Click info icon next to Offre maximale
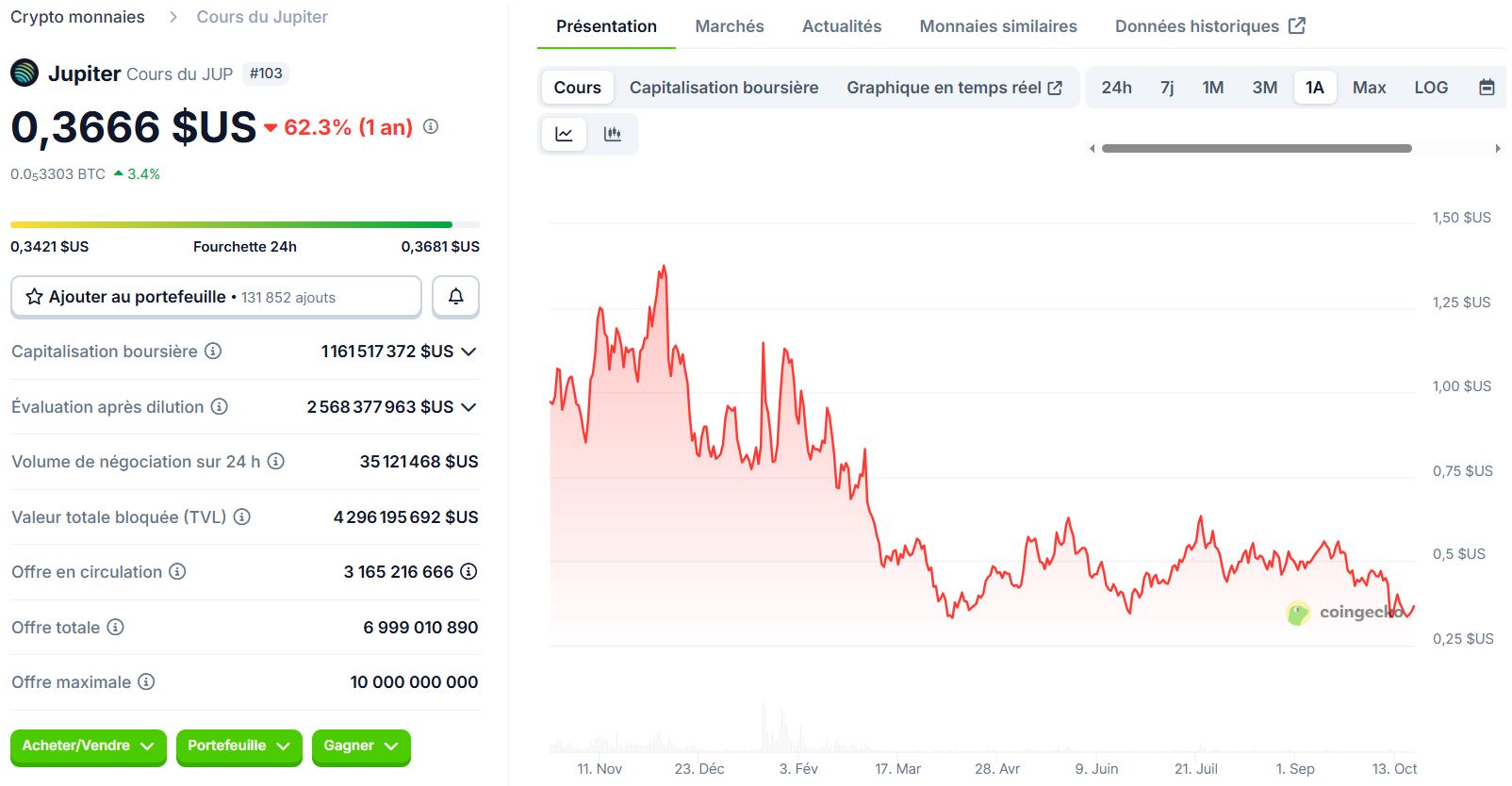 (146, 681)
